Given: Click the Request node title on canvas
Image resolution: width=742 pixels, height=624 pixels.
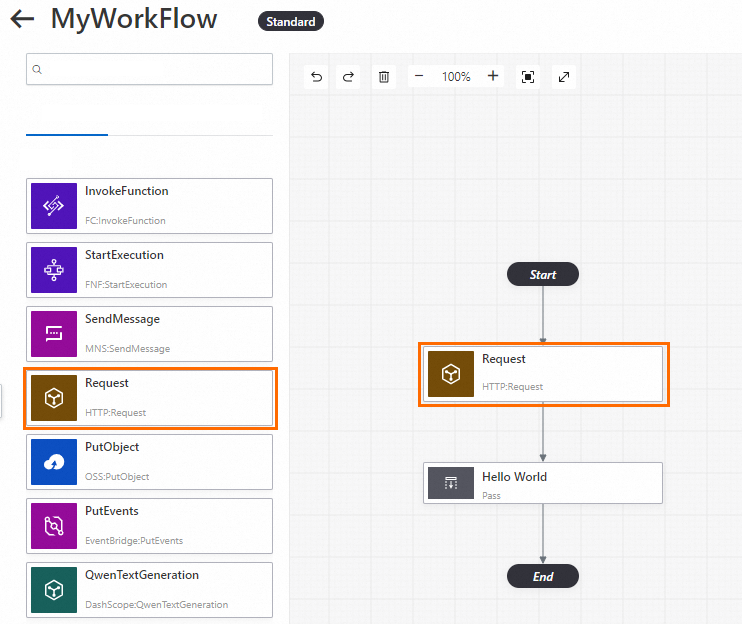Looking at the screenshot, I should (504, 359).
